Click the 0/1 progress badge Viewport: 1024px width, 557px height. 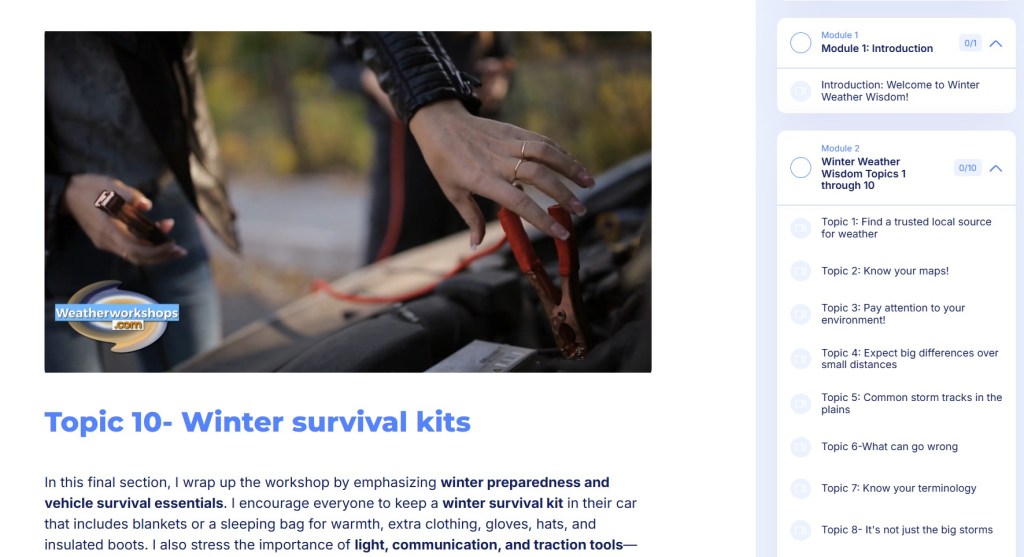(970, 43)
